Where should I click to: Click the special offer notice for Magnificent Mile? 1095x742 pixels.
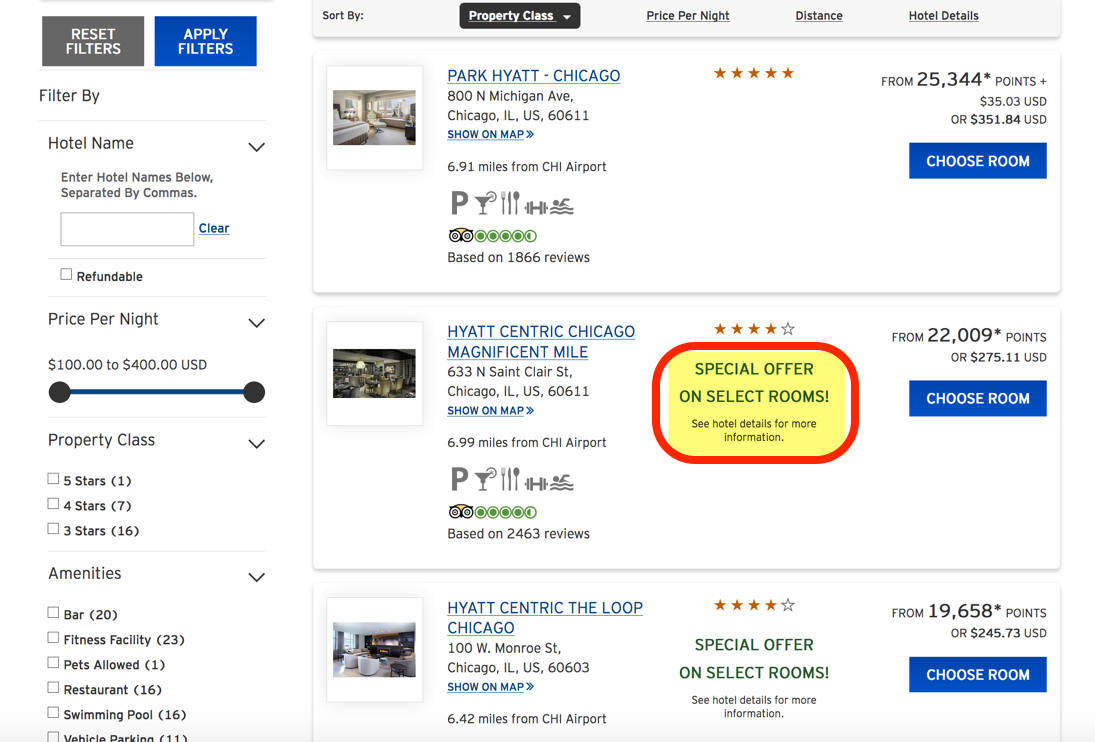754,402
